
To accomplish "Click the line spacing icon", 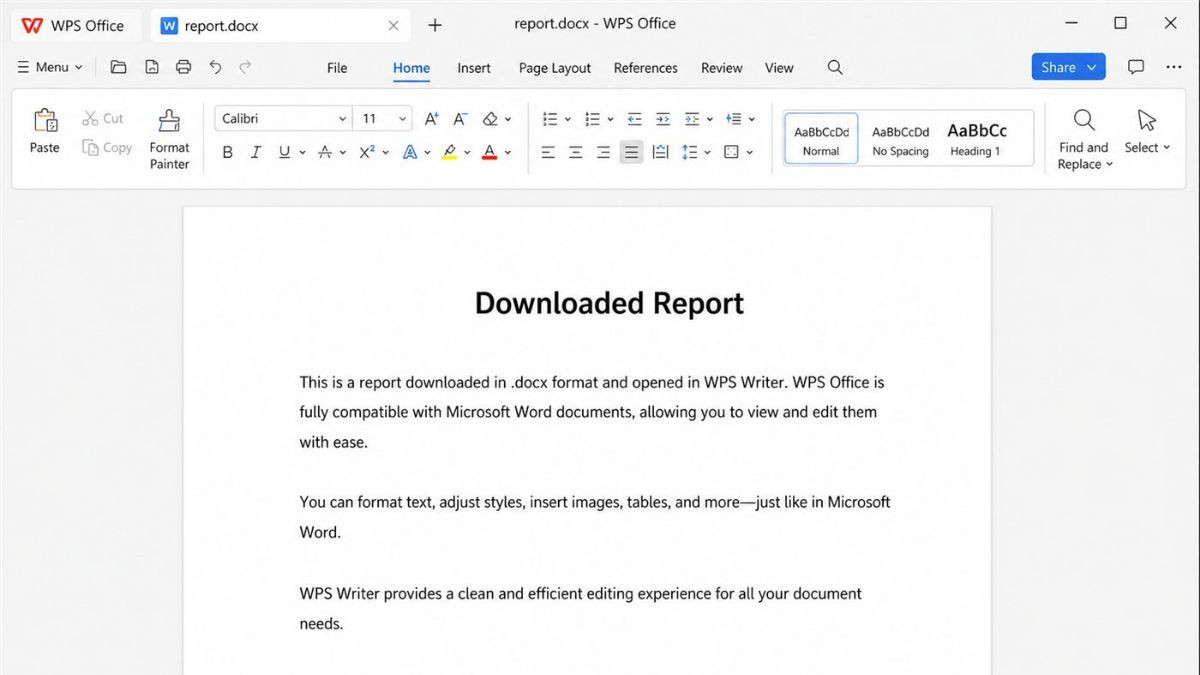I will [x=690, y=152].
